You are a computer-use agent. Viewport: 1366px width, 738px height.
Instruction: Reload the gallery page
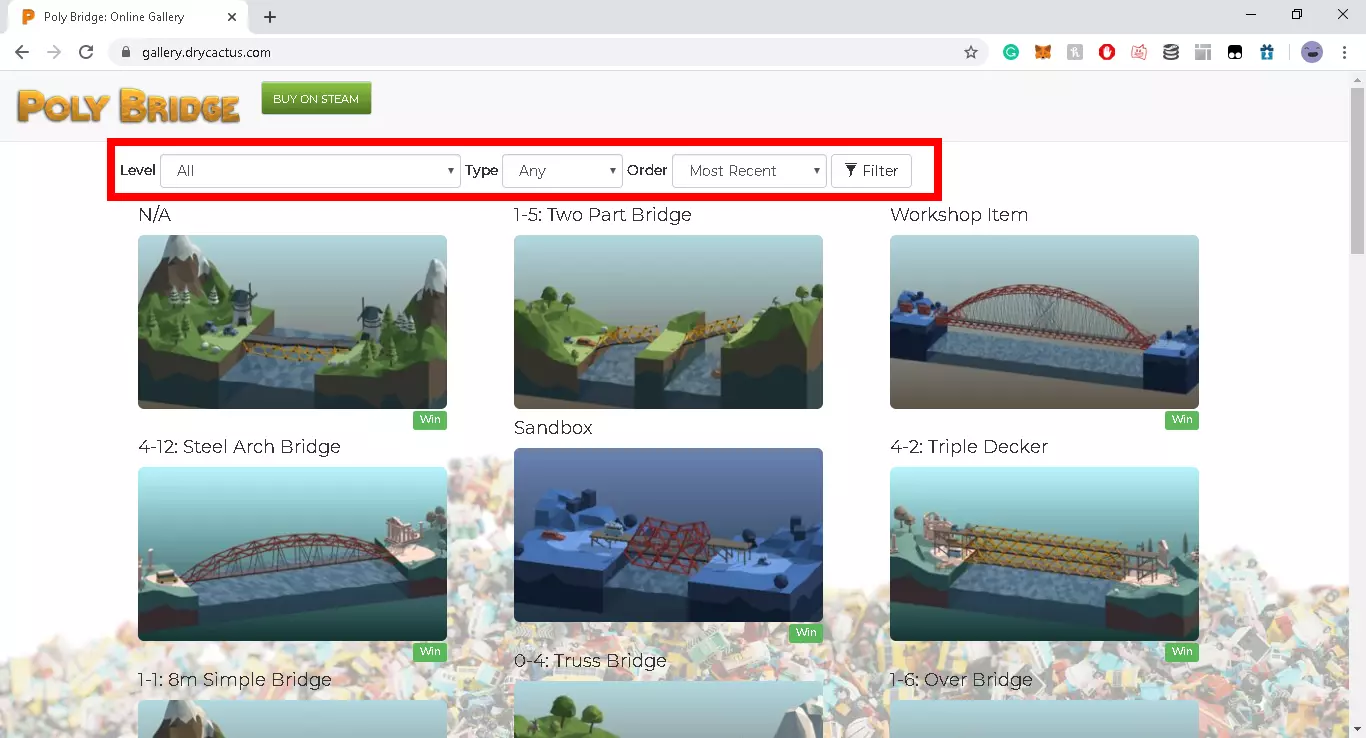[x=86, y=52]
